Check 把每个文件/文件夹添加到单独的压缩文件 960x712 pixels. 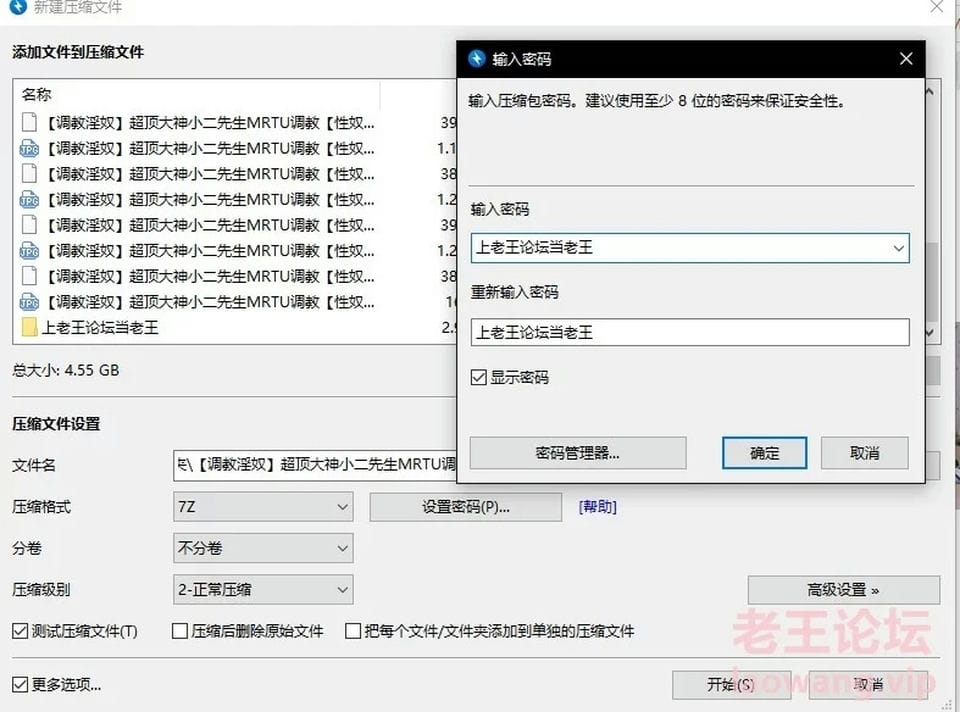(x=352, y=632)
